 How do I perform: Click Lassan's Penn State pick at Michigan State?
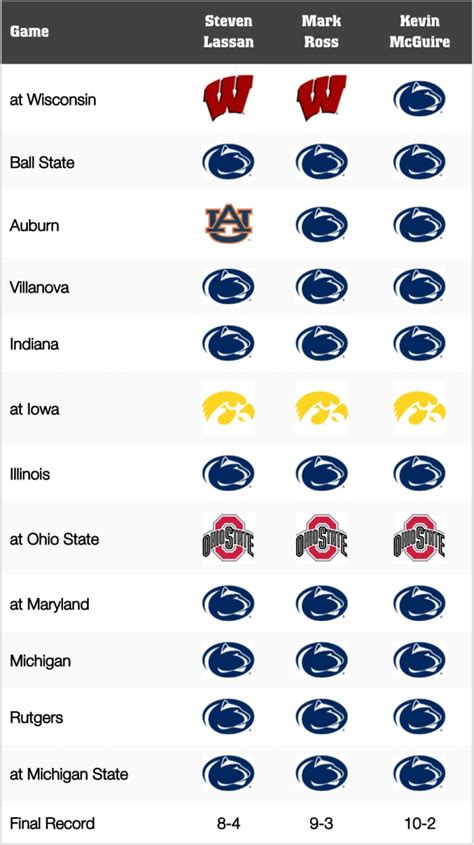228,773
